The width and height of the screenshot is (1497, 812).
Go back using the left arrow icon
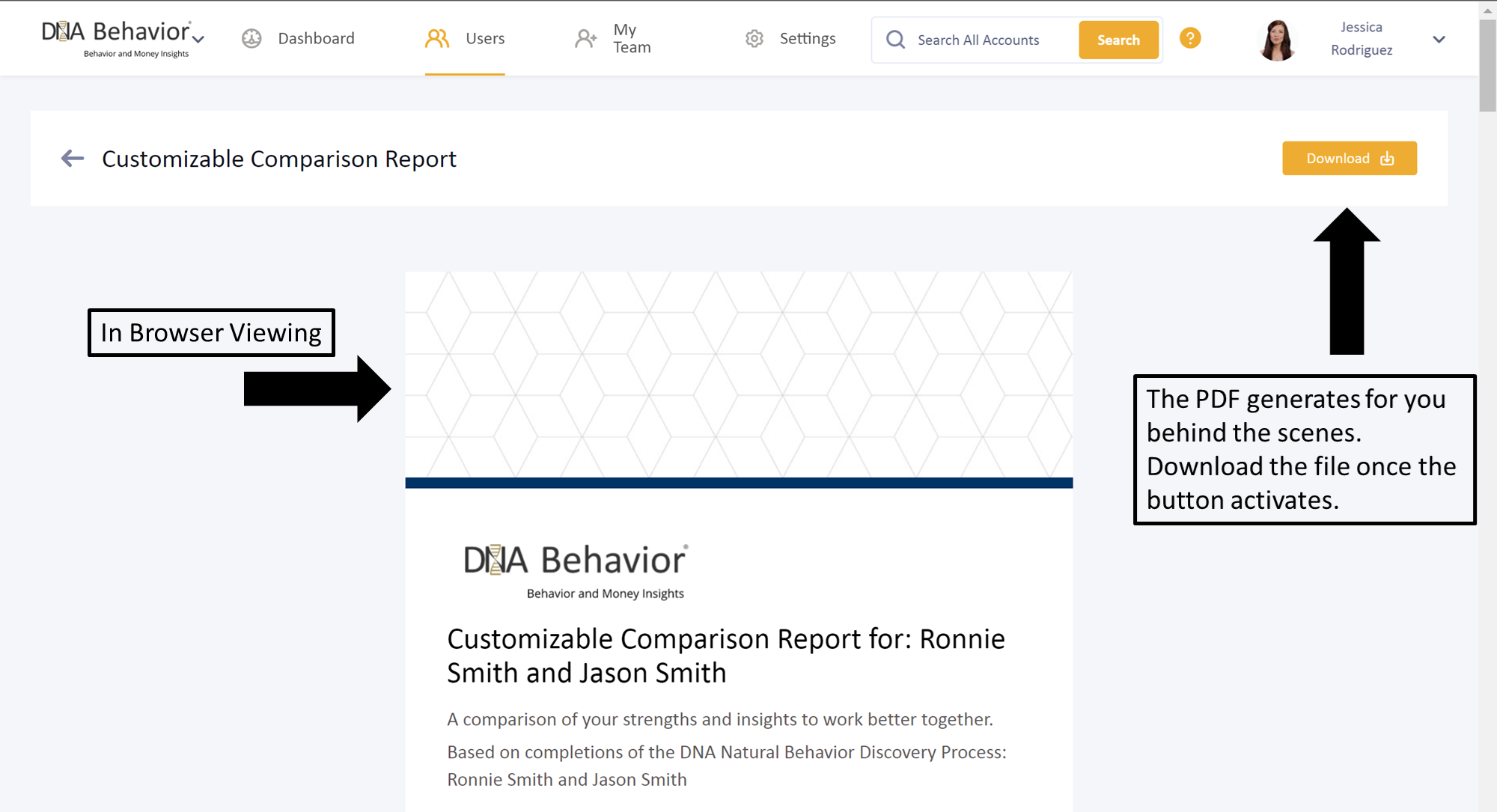coord(73,158)
